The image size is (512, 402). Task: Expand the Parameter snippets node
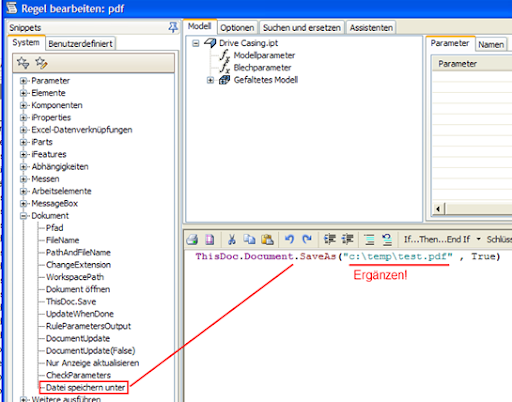point(23,81)
